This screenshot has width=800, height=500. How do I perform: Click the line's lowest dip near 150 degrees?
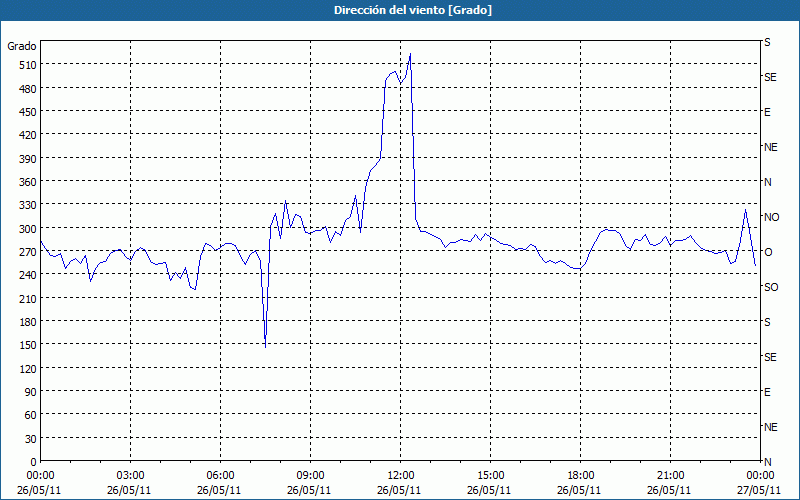point(266,347)
